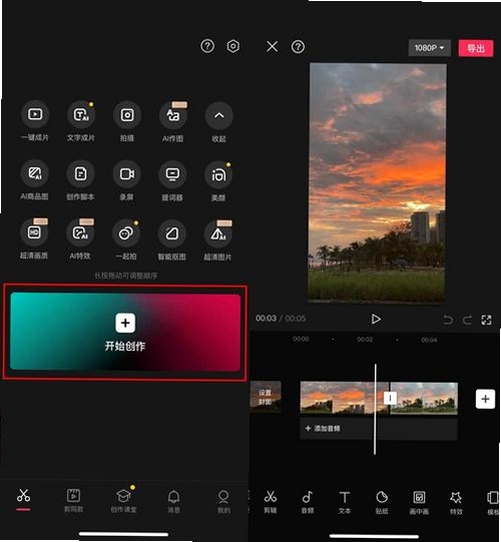501x542 pixels.
Task: Switch to the 剪同款 templates tab
Action: pyautogui.click(x=74, y=501)
